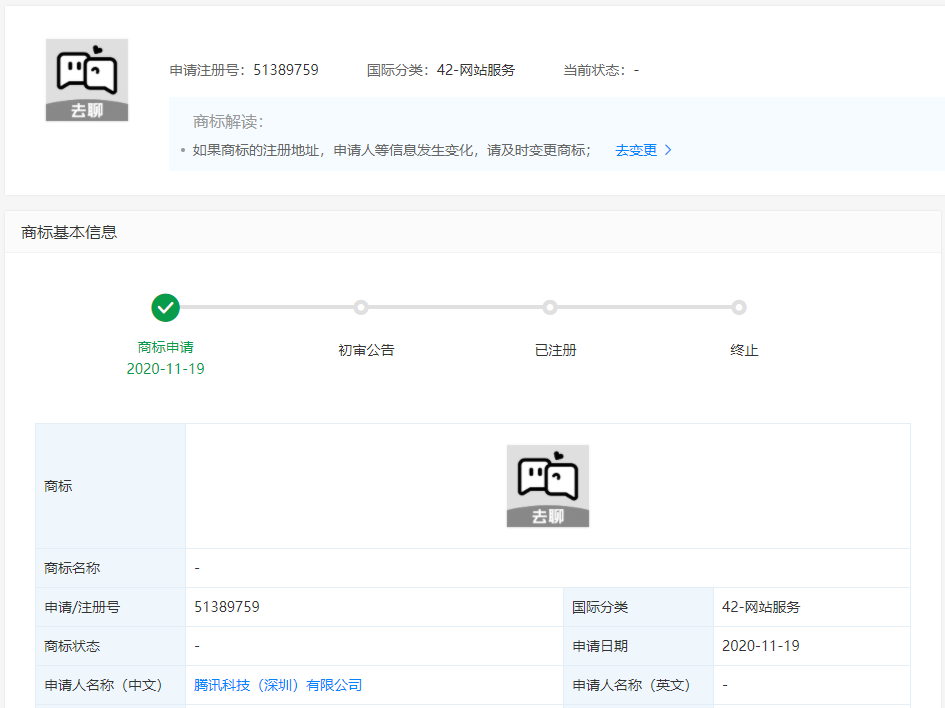Open the 去变更 link
The width and height of the screenshot is (945, 708).
(636, 150)
